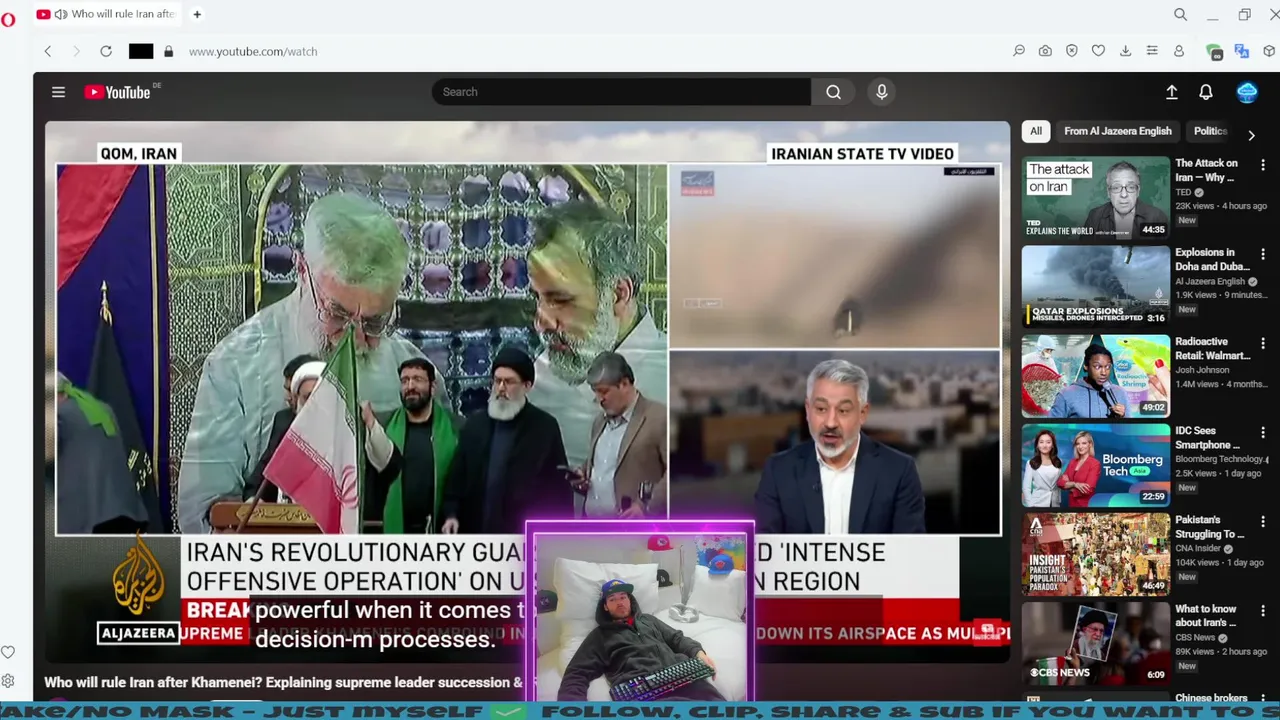Viewport: 1280px width, 720px height.
Task: Open the translate extension icon
Action: pyautogui.click(x=1242, y=51)
